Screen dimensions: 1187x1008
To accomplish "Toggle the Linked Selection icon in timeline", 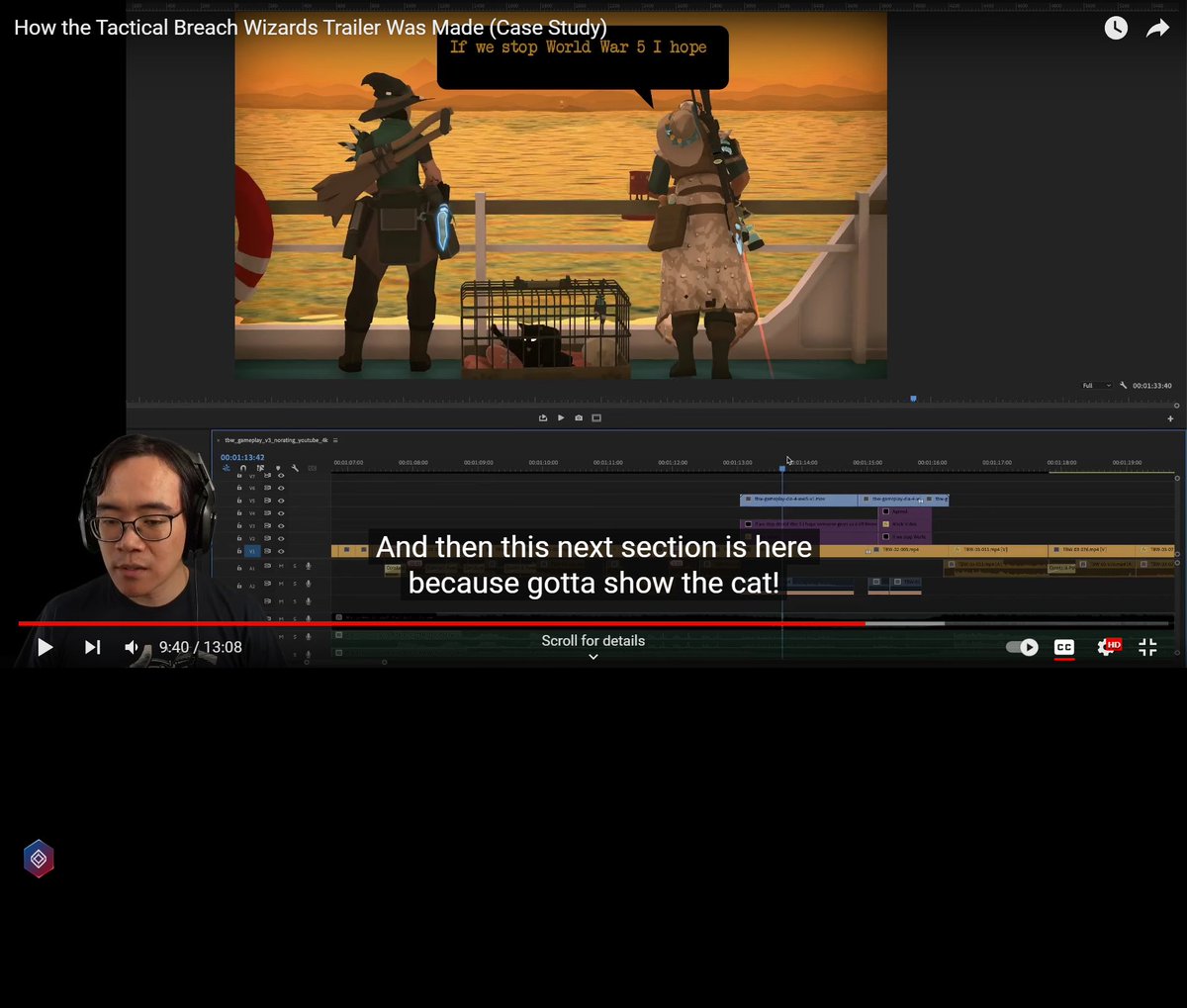I will [x=260, y=468].
